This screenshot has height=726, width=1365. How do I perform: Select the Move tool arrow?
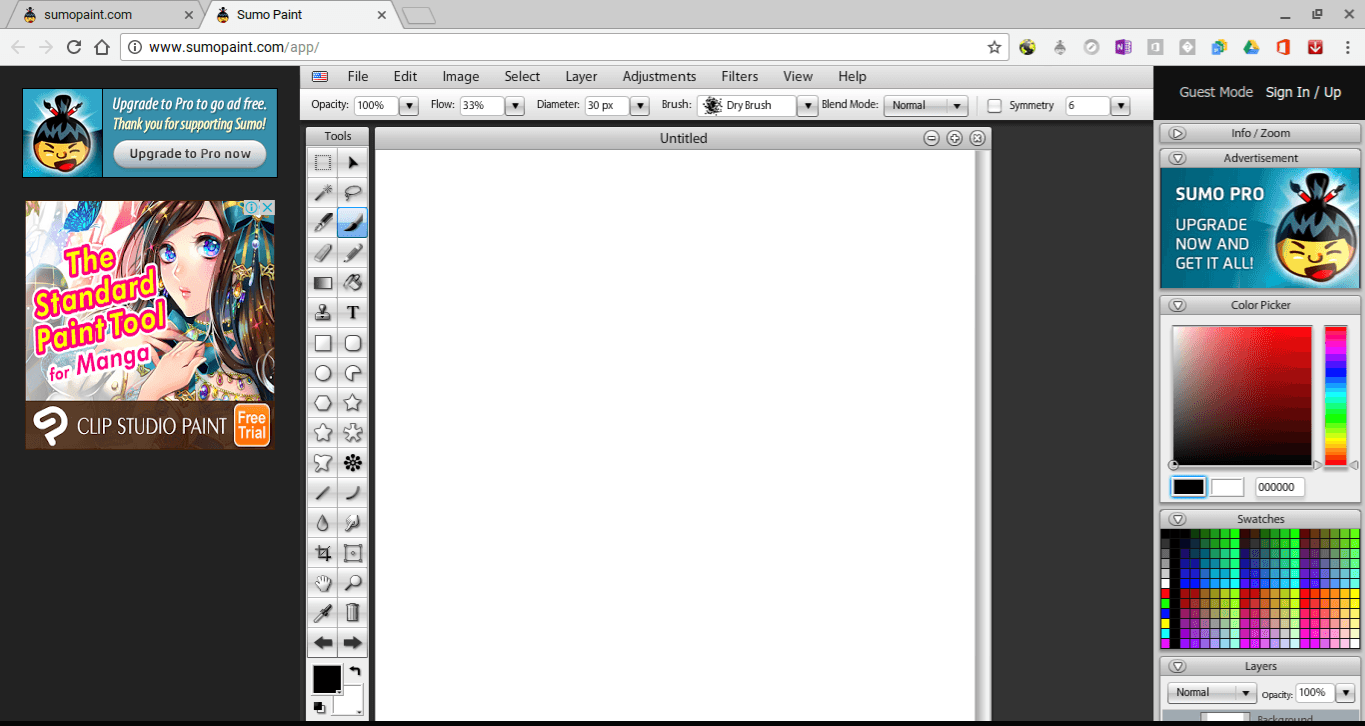click(353, 163)
